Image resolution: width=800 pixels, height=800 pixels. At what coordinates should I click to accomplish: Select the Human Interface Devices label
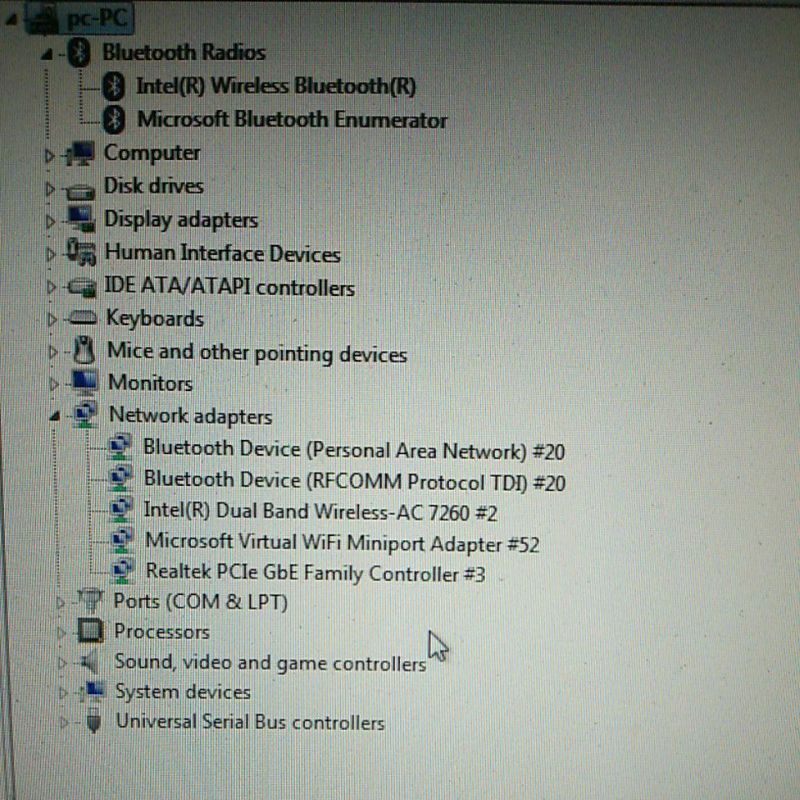[x=222, y=254]
